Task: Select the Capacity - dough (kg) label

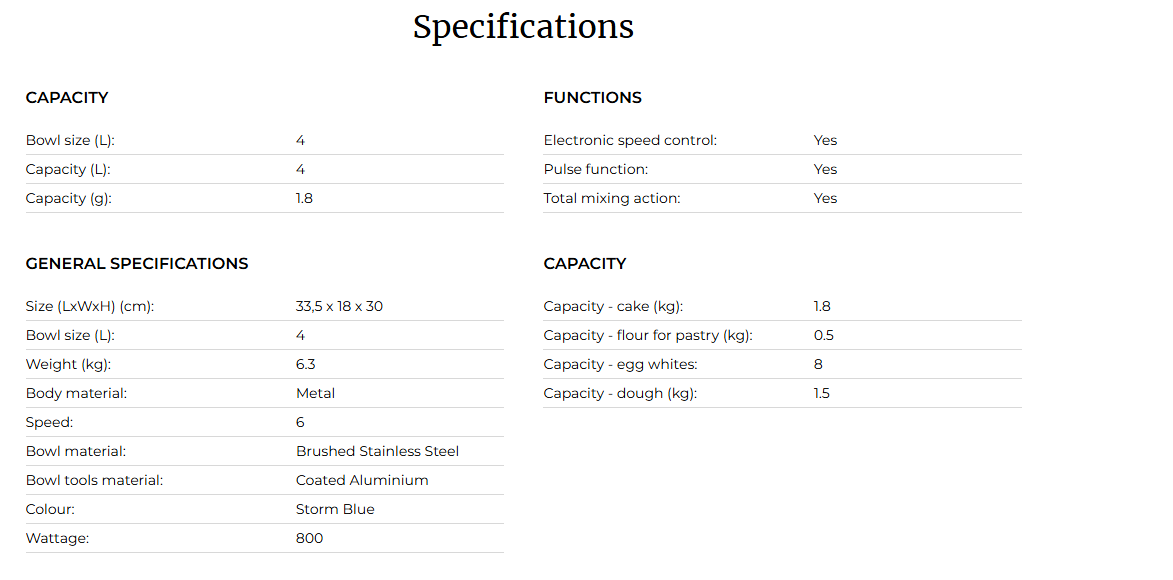Action: coord(620,394)
